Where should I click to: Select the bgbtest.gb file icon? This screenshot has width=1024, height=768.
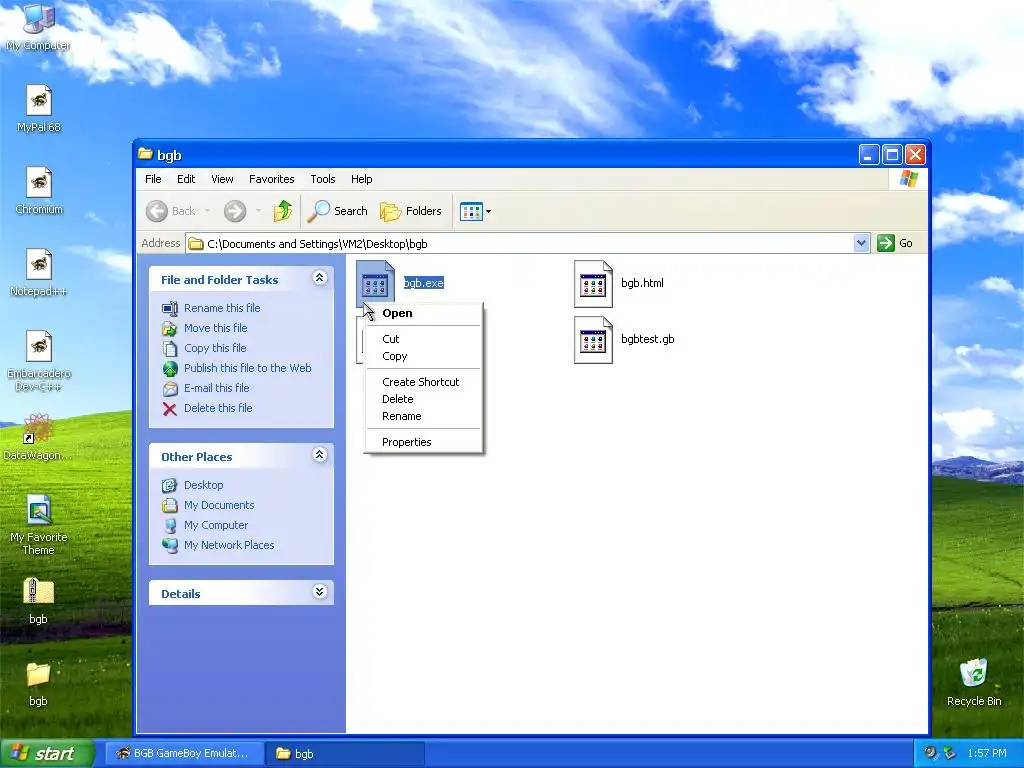point(593,340)
